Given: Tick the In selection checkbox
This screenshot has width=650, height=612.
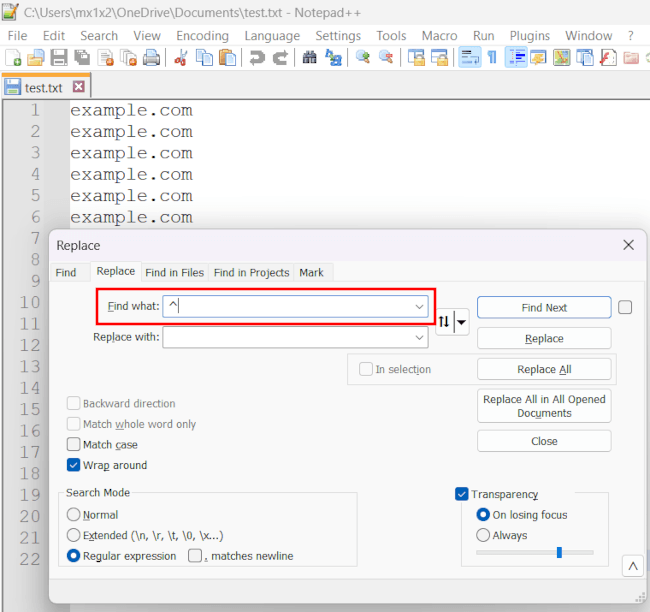Looking at the screenshot, I should 366,369.
